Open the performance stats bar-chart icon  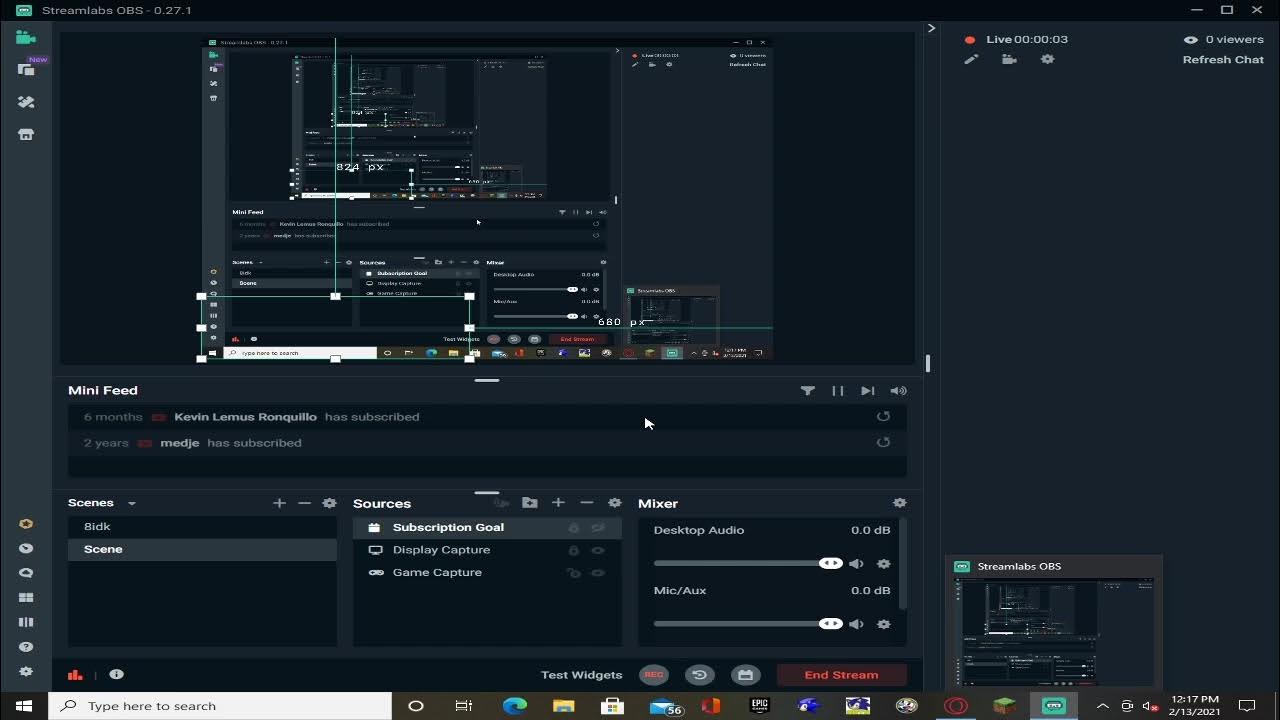[x=75, y=674]
